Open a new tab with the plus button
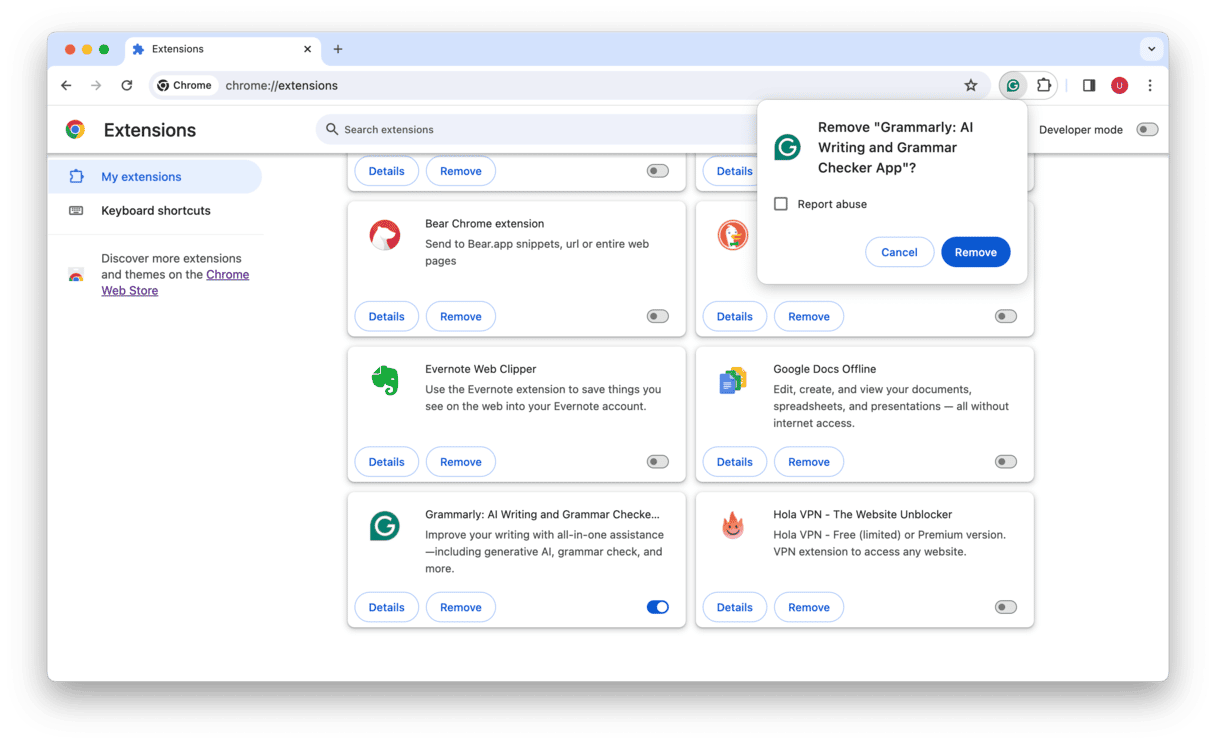Viewport: 1216px width, 744px height. coord(338,49)
